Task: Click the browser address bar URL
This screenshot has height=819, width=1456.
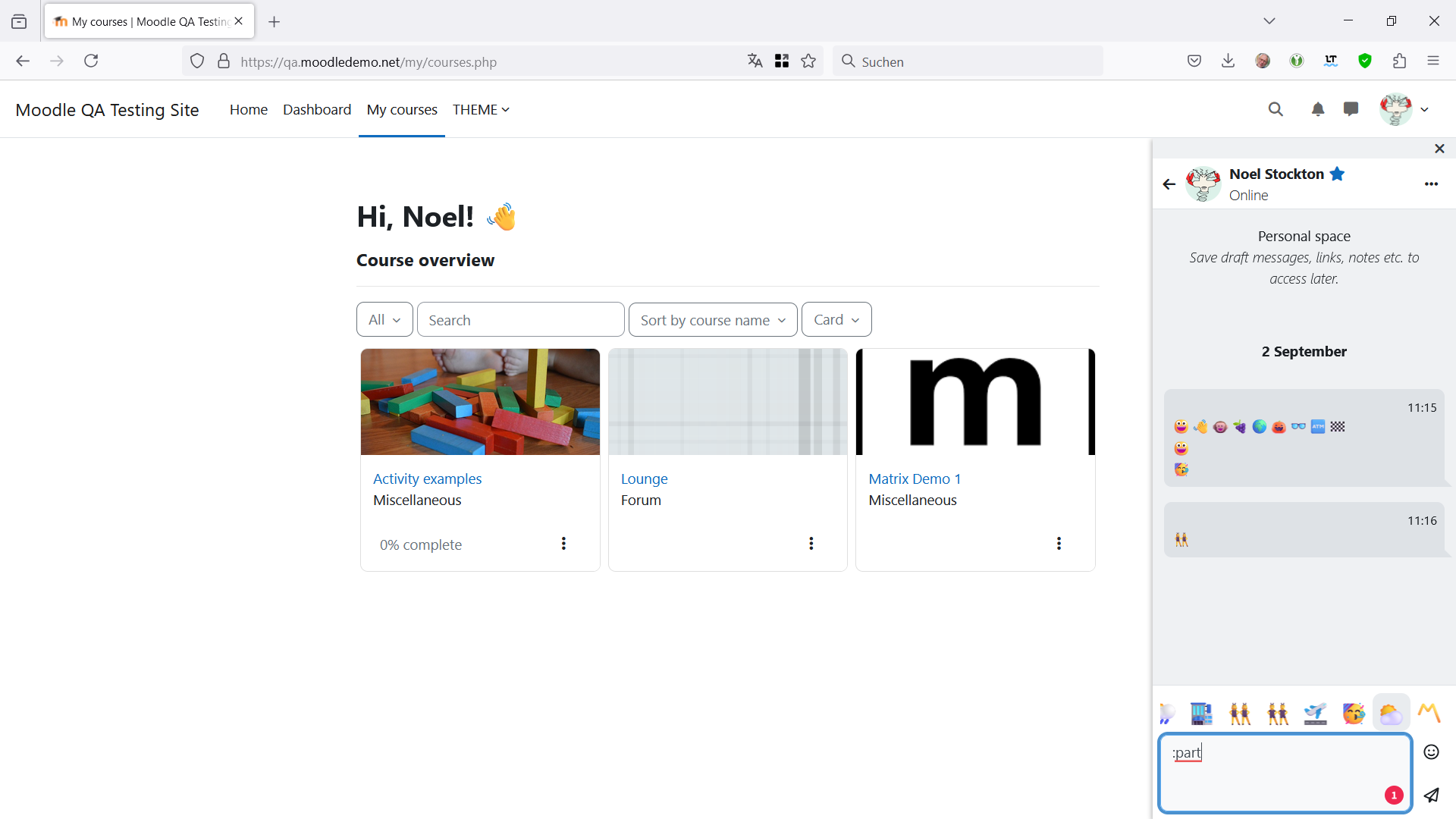Action: click(x=369, y=62)
